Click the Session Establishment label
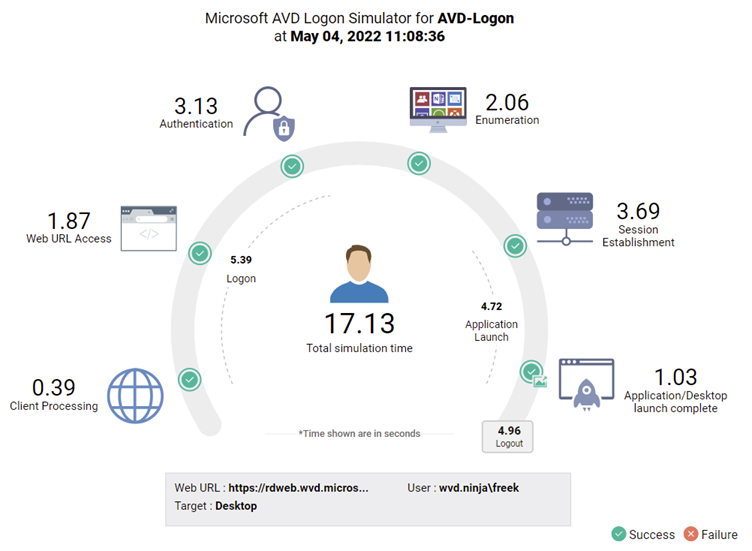The width and height of the screenshot is (752, 551). [x=638, y=236]
